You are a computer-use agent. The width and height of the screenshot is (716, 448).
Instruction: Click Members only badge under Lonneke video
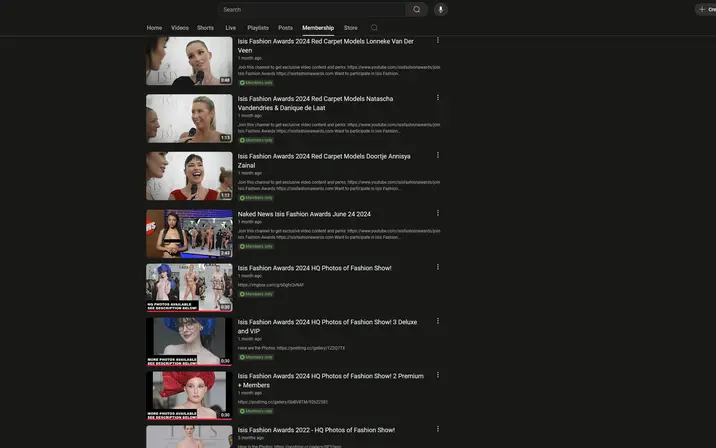[256, 83]
